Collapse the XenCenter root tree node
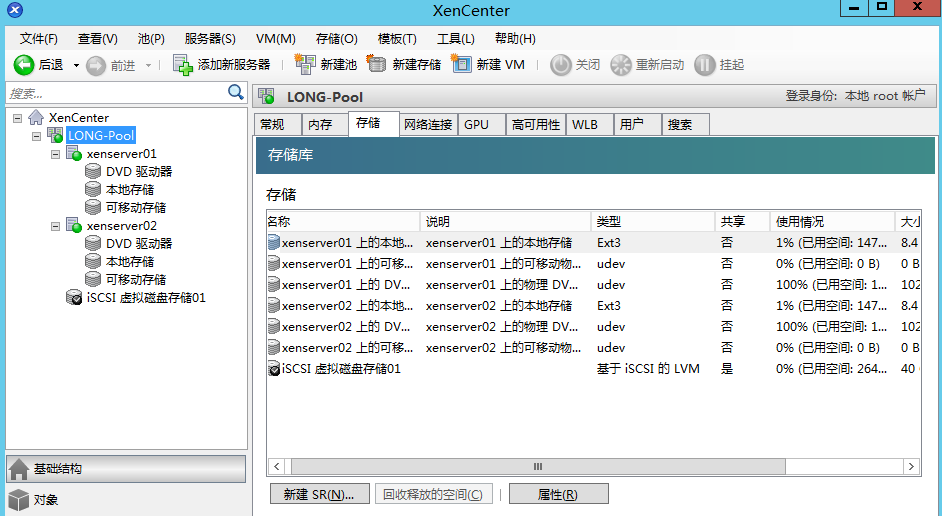This screenshot has width=942, height=516. [17, 118]
